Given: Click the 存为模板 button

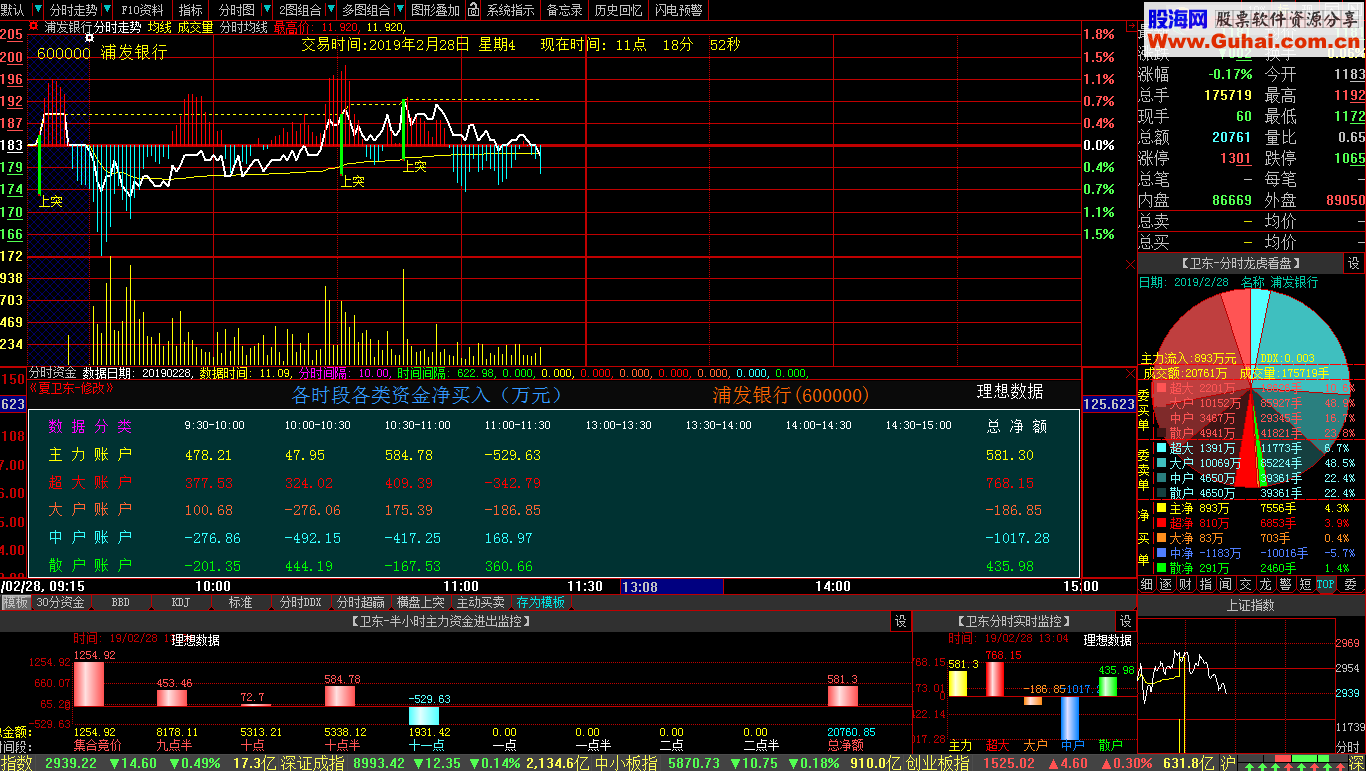Looking at the screenshot, I should (x=540, y=602).
